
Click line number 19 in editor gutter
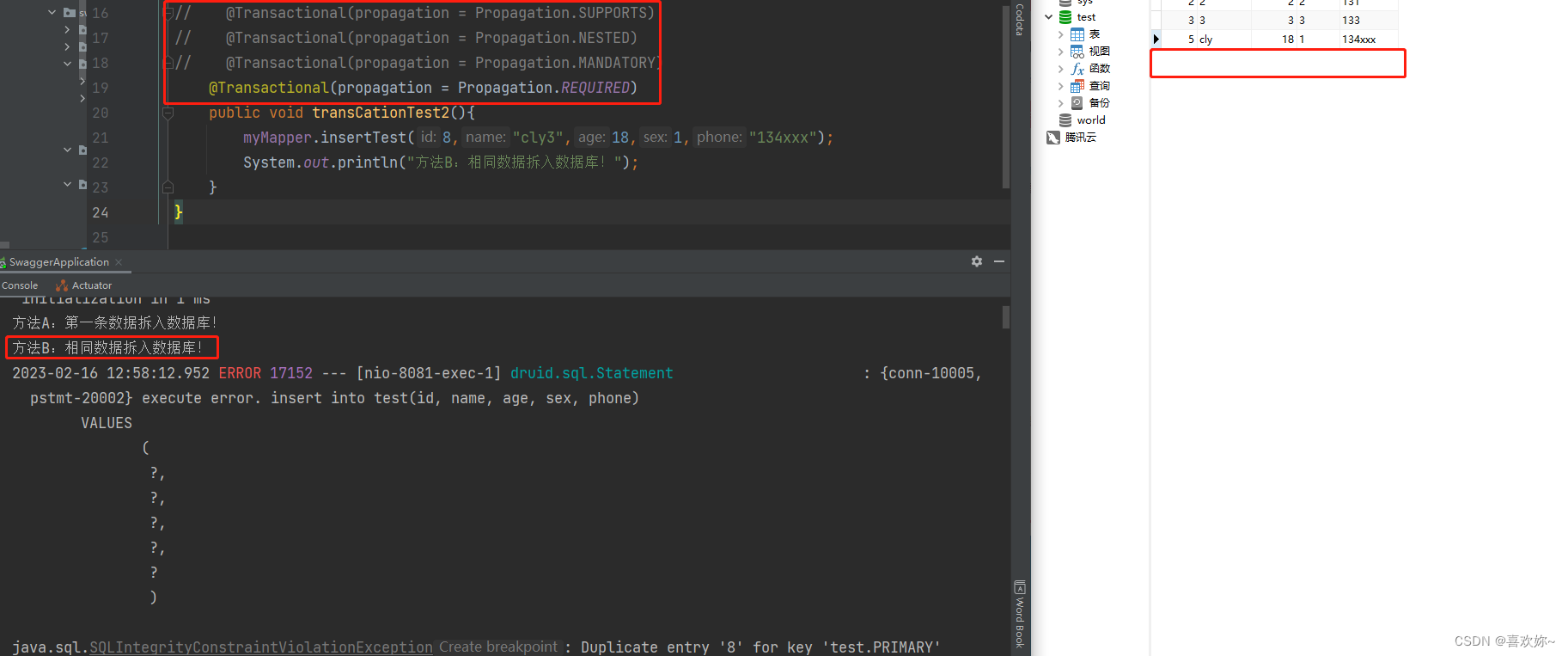pyautogui.click(x=101, y=88)
